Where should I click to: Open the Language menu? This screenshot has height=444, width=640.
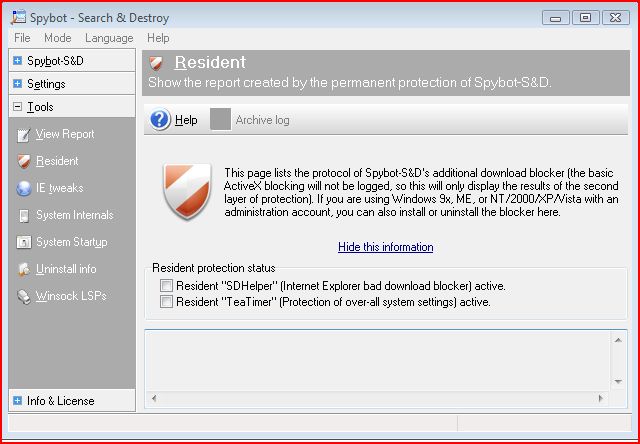(x=109, y=38)
